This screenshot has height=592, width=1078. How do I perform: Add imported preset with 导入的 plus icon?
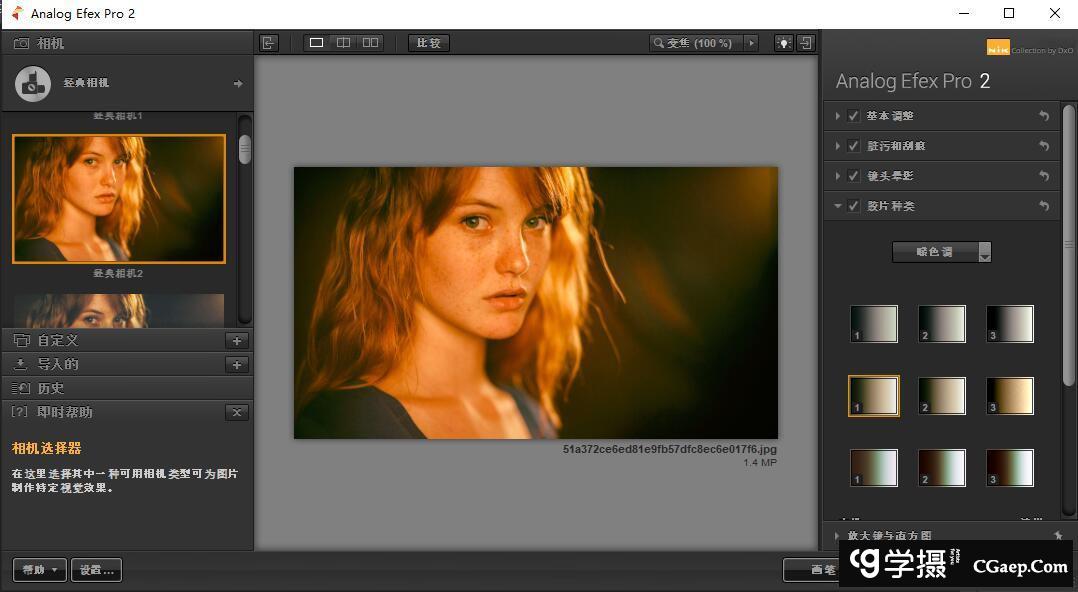pyautogui.click(x=237, y=364)
